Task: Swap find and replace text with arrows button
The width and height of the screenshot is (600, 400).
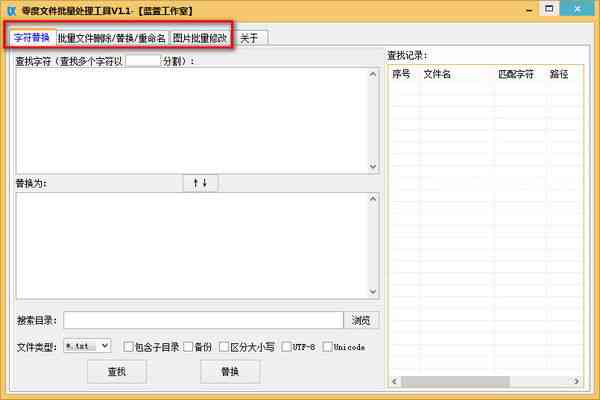Action: coord(201,183)
